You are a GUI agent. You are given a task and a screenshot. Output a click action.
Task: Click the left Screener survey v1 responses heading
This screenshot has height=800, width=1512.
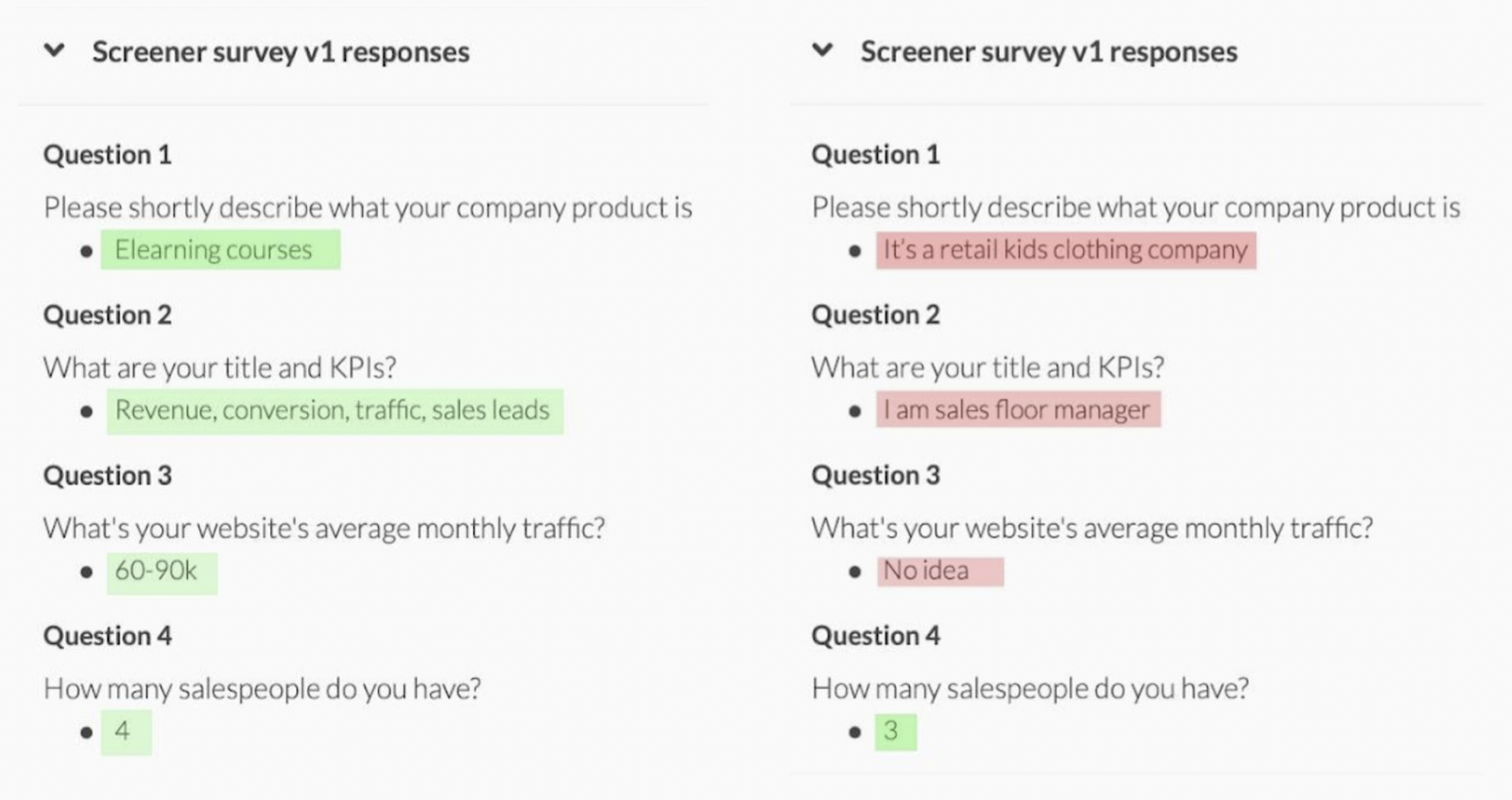coord(281,52)
